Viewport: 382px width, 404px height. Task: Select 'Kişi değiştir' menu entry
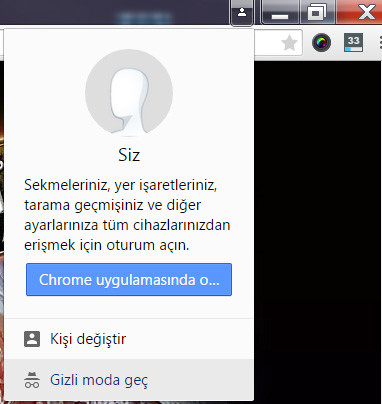129,339
